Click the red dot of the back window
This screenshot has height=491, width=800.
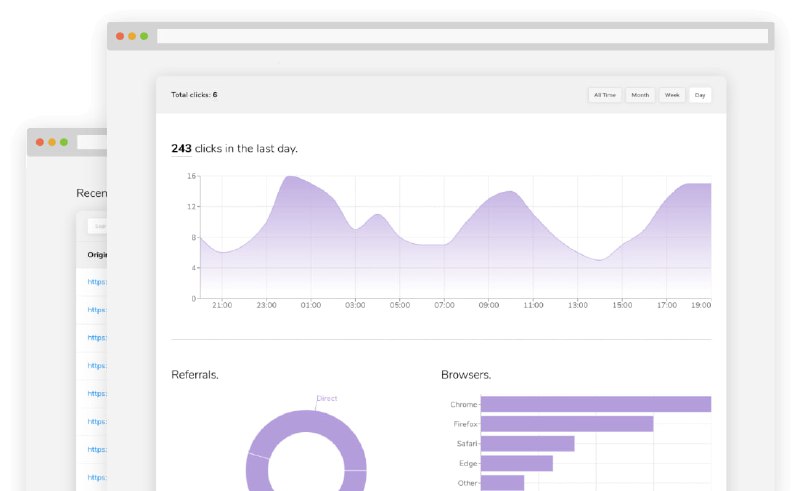(x=40, y=142)
